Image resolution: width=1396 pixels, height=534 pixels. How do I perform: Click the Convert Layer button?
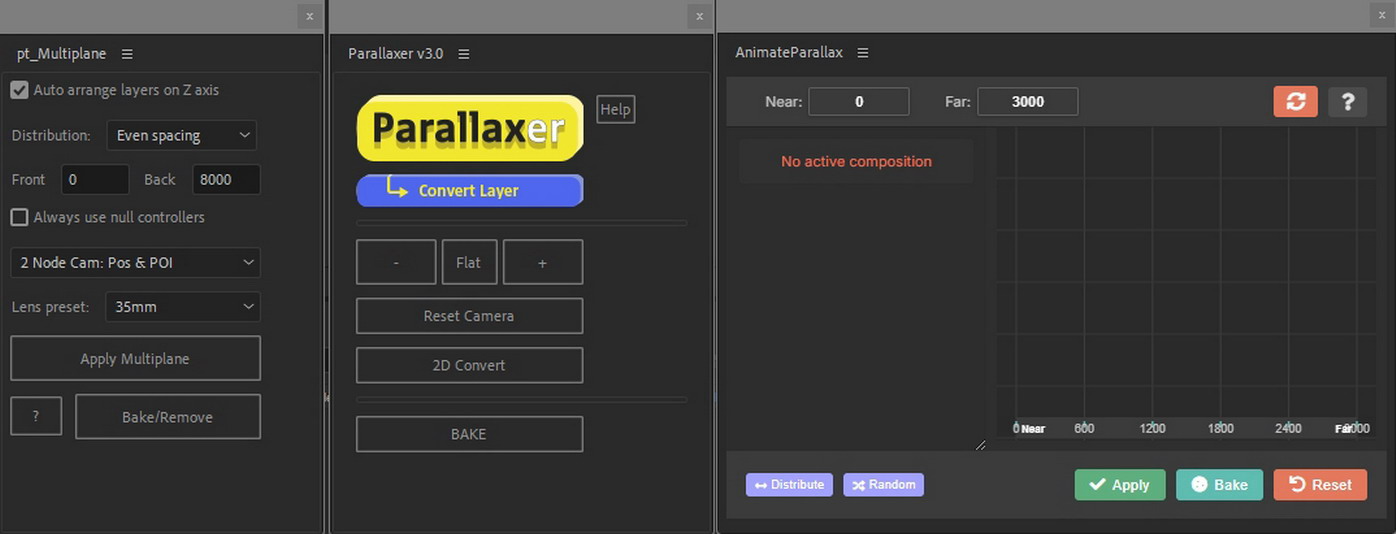point(470,190)
